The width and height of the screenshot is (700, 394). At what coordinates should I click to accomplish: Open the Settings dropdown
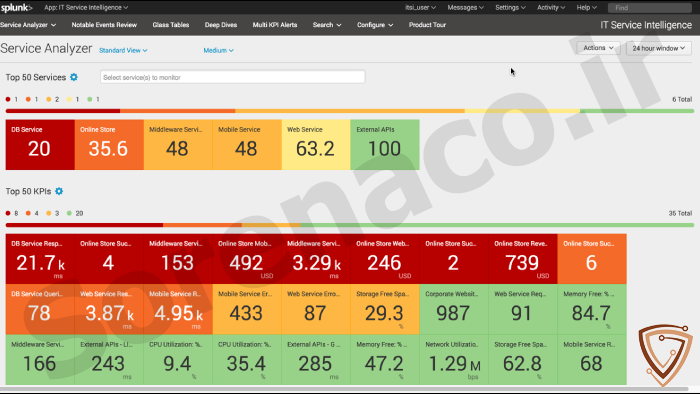(x=510, y=8)
